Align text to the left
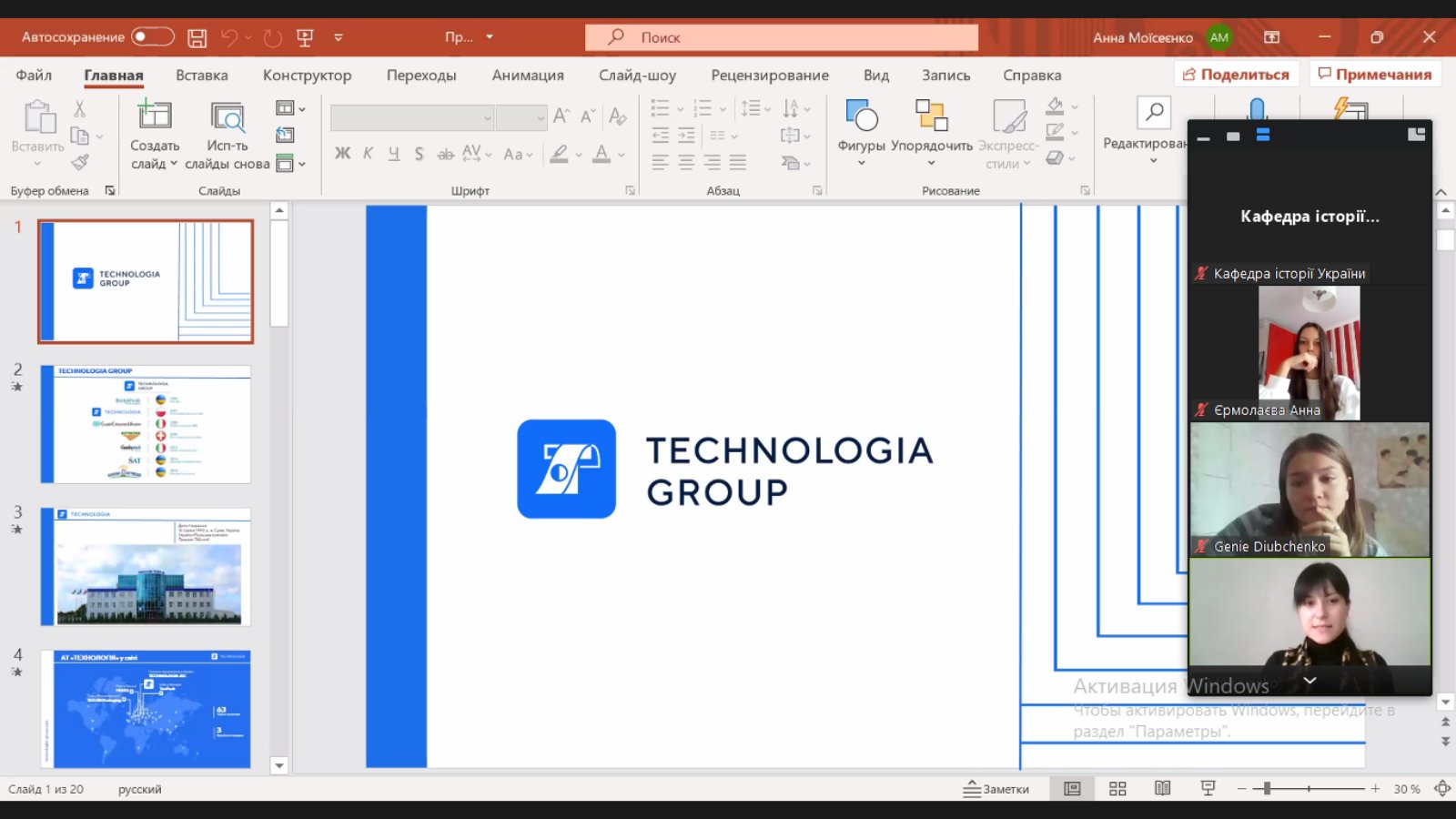The image size is (1456, 819). (x=661, y=163)
